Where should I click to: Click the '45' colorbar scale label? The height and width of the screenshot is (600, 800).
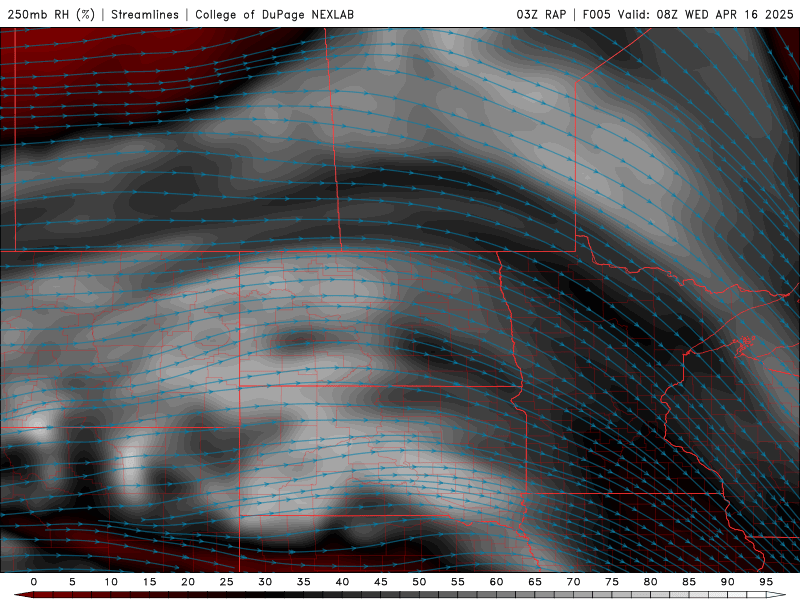click(x=381, y=582)
